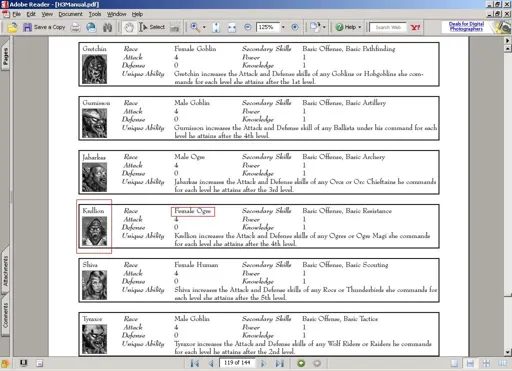
Task: Open the File menu
Action: 16,14
